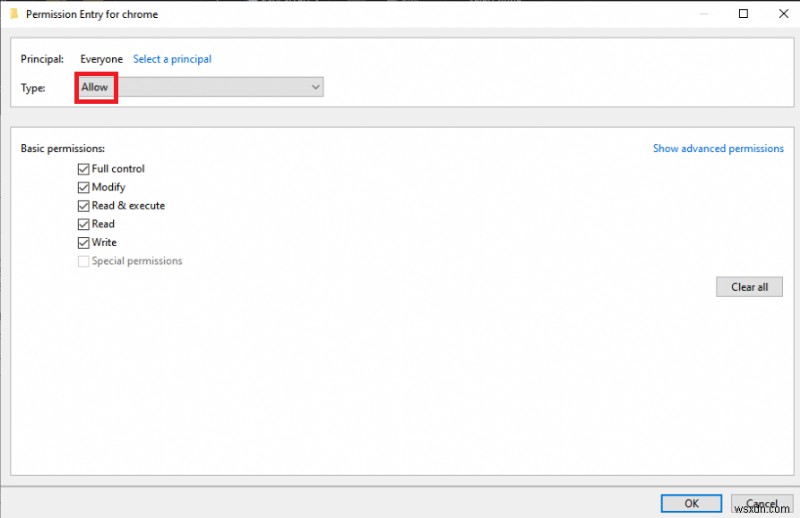Select the Principal label text
The image size is (800, 518).
point(42,59)
